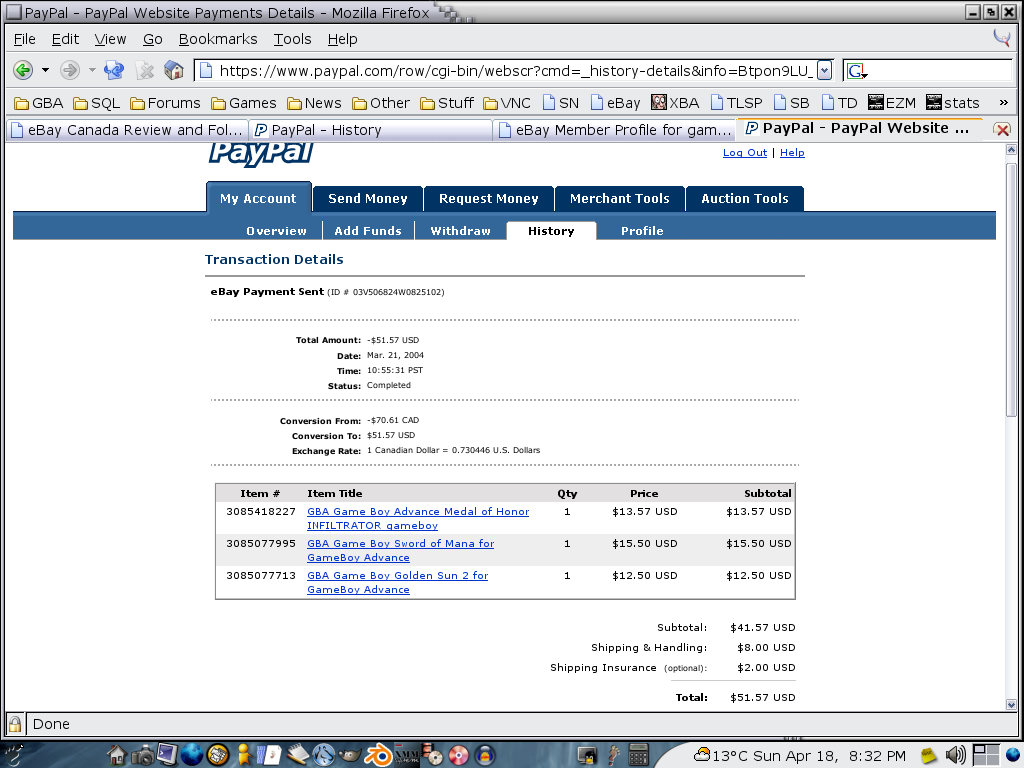Open the Forums bookmarks folder
The image size is (1024, 768).
(165, 103)
